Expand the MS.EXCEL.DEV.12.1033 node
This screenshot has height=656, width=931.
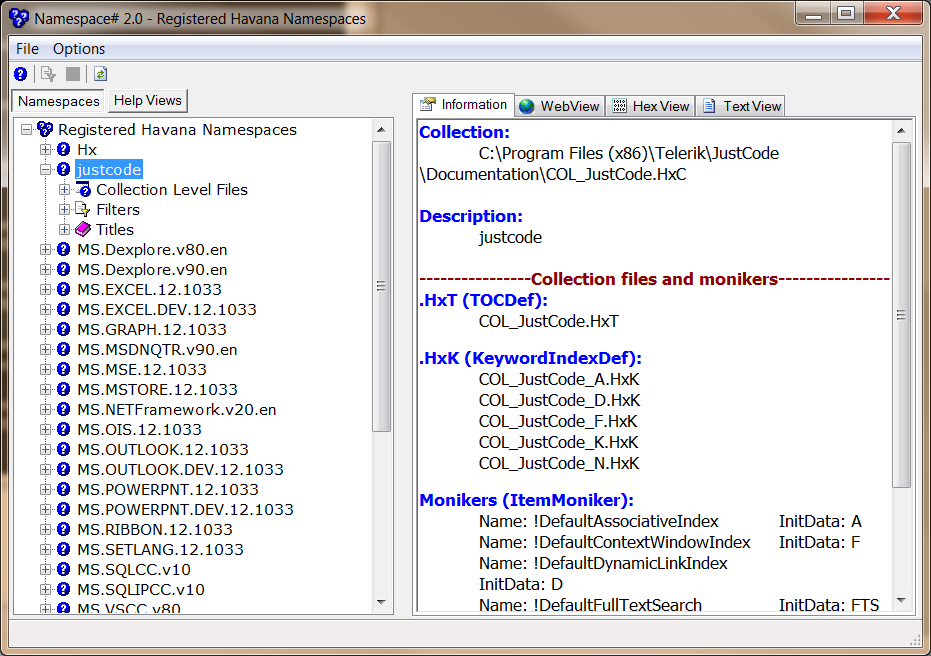[x=45, y=309]
